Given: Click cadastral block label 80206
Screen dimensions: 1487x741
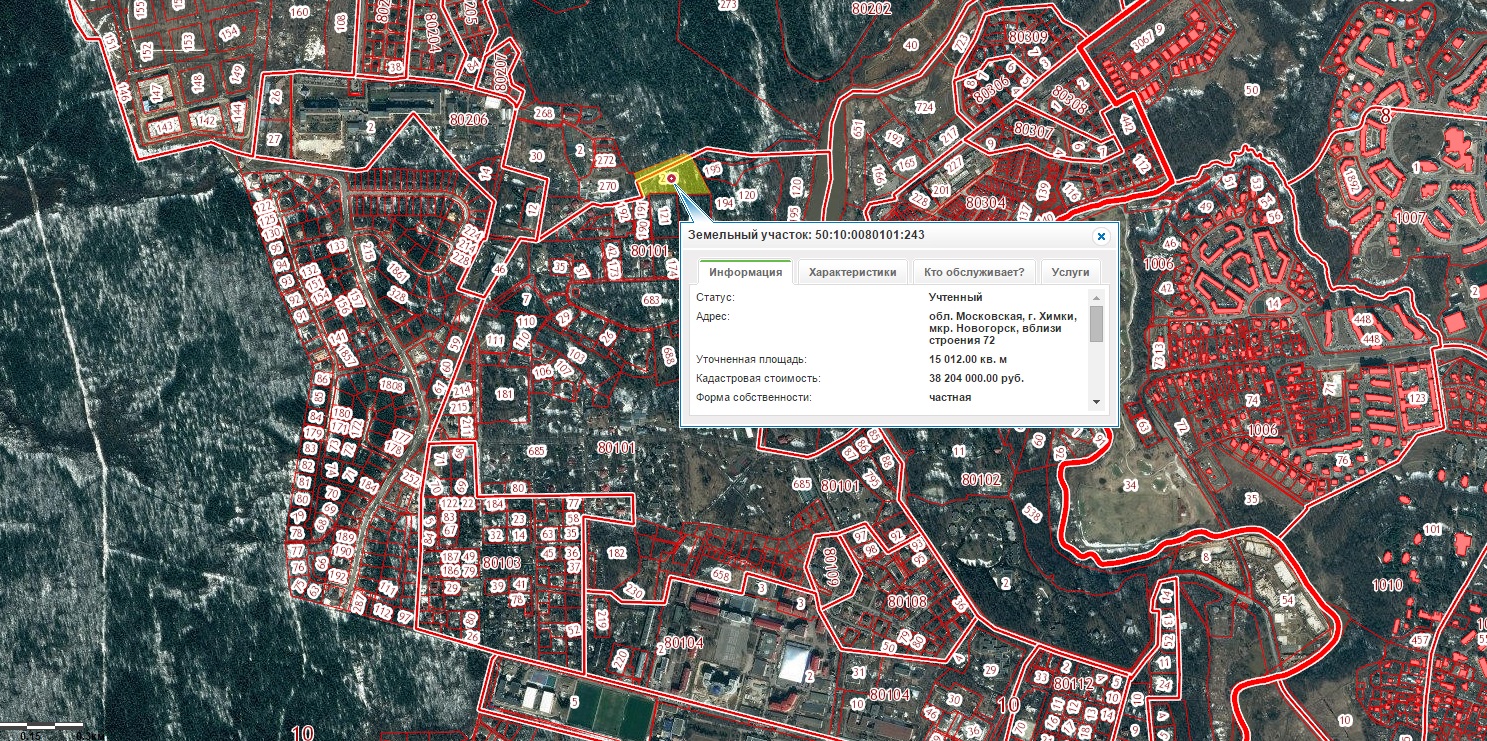Looking at the screenshot, I should [x=468, y=119].
